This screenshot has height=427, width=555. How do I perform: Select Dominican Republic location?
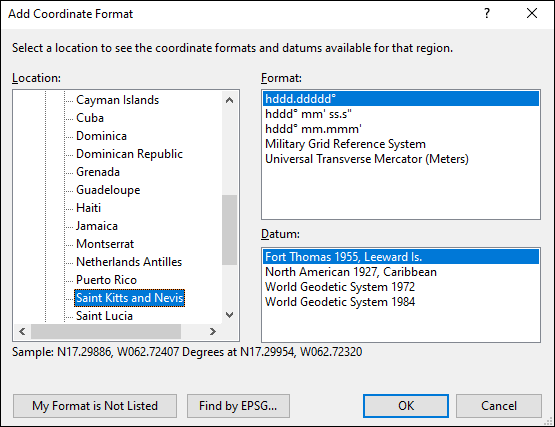point(129,154)
